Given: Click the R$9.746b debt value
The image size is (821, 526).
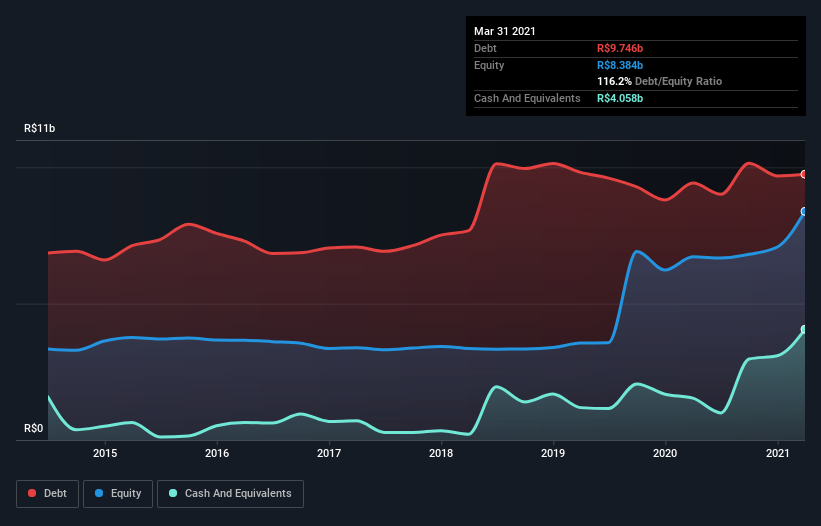Looking at the screenshot, I should pyautogui.click(x=620, y=48).
